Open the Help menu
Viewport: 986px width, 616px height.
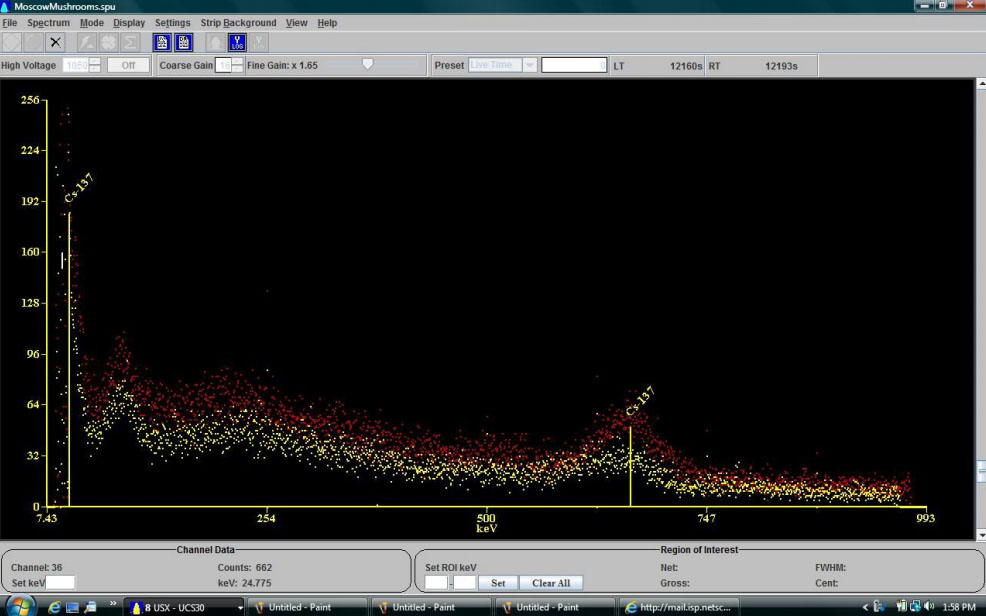[x=327, y=23]
